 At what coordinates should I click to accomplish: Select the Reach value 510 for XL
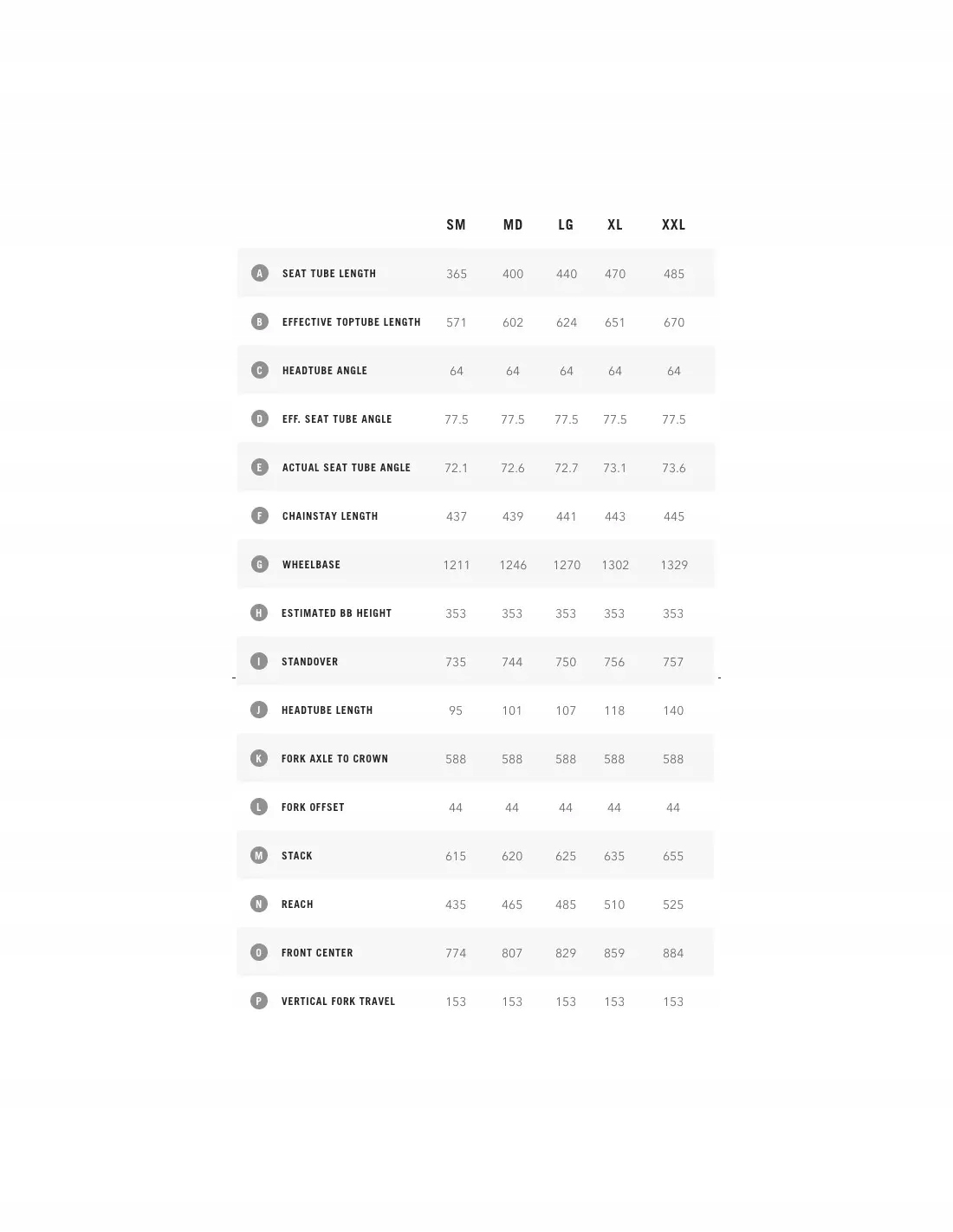pos(614,905)
